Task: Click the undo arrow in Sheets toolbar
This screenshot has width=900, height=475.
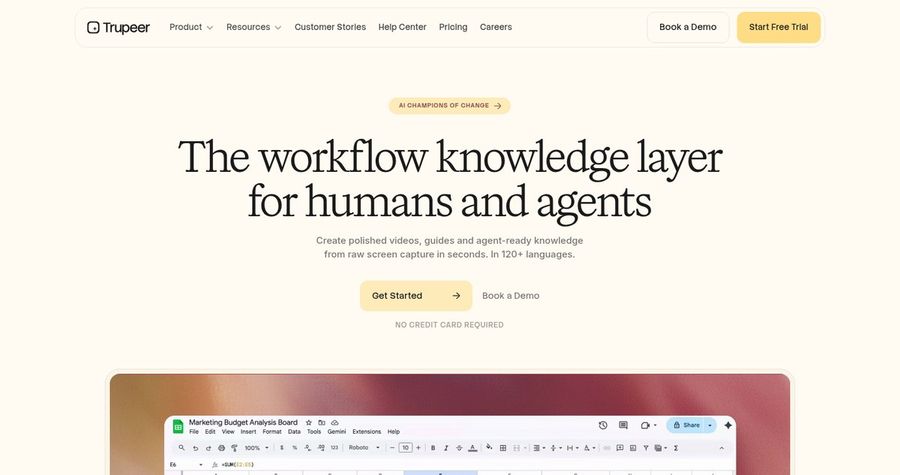Action: coord(195,448)
